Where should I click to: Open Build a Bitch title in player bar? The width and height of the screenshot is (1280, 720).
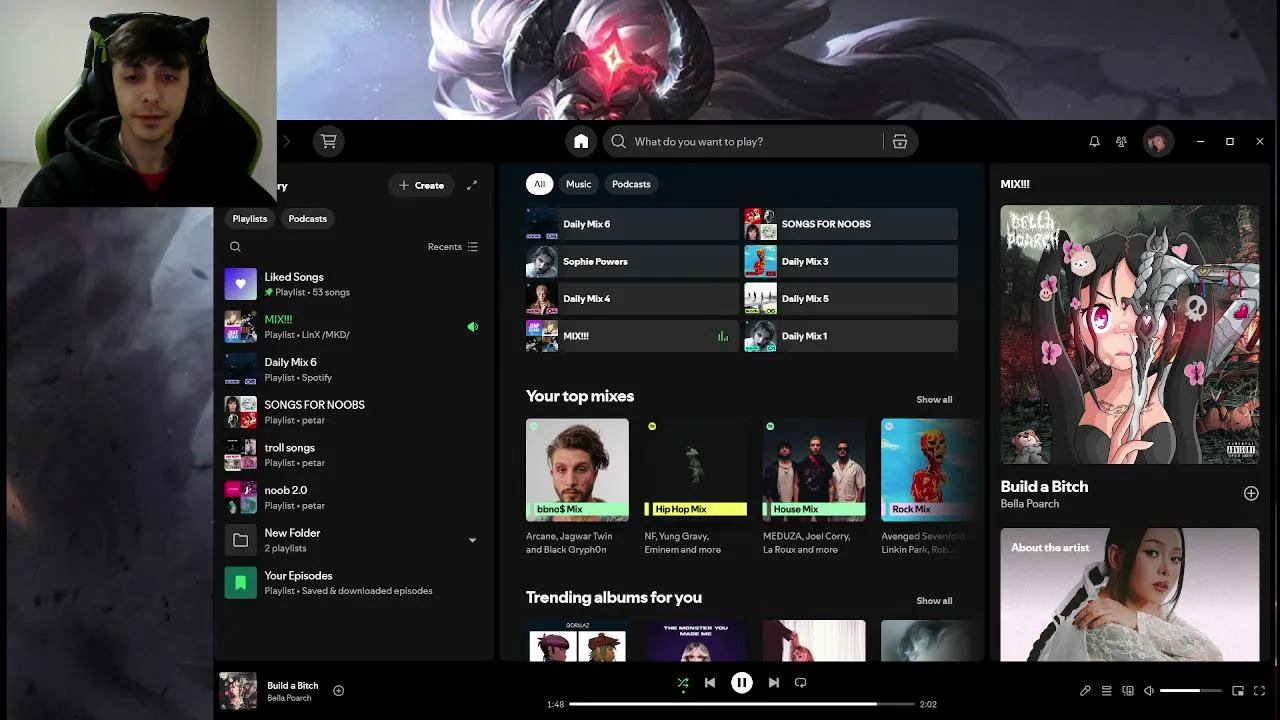(x=292, y=685)
